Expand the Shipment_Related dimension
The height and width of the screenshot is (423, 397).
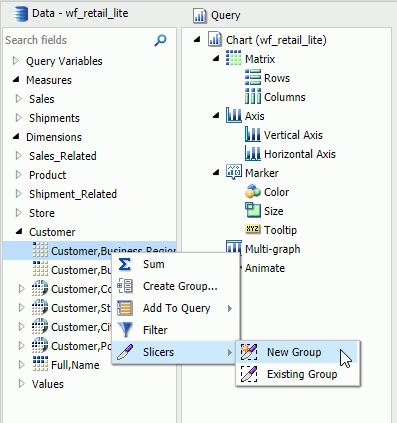click(19, 194)
